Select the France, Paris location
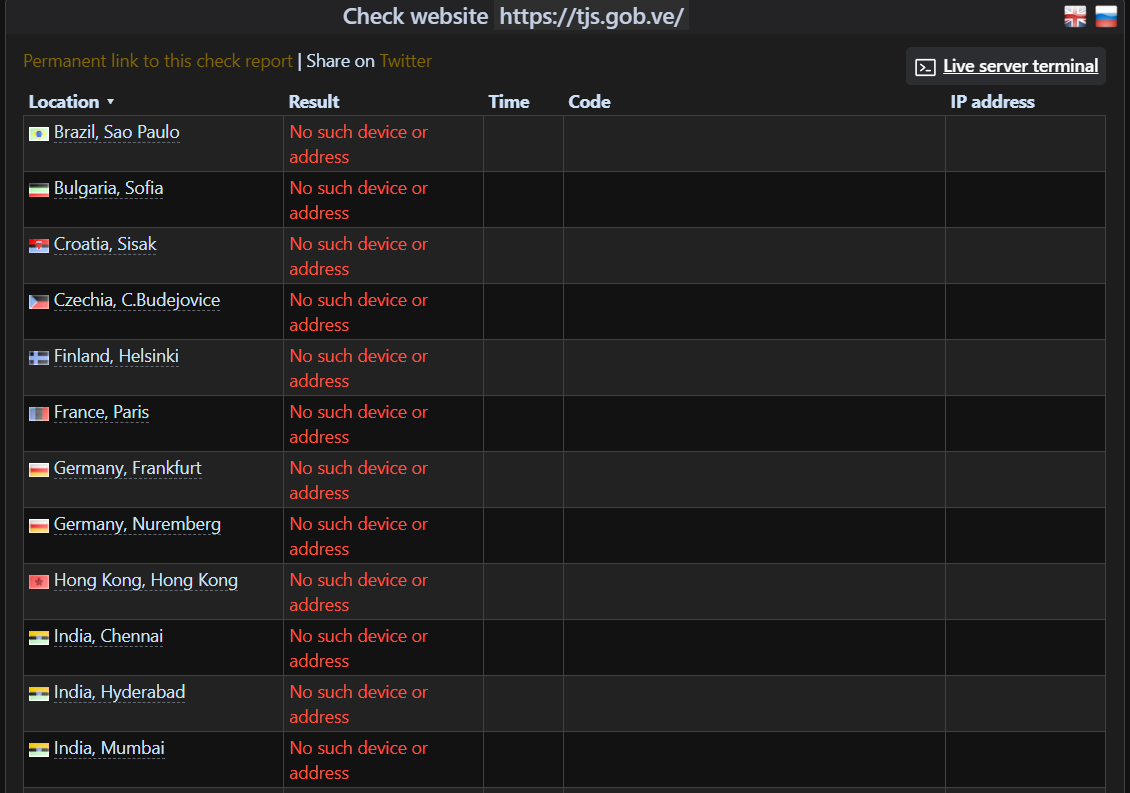 coord(102,413)
